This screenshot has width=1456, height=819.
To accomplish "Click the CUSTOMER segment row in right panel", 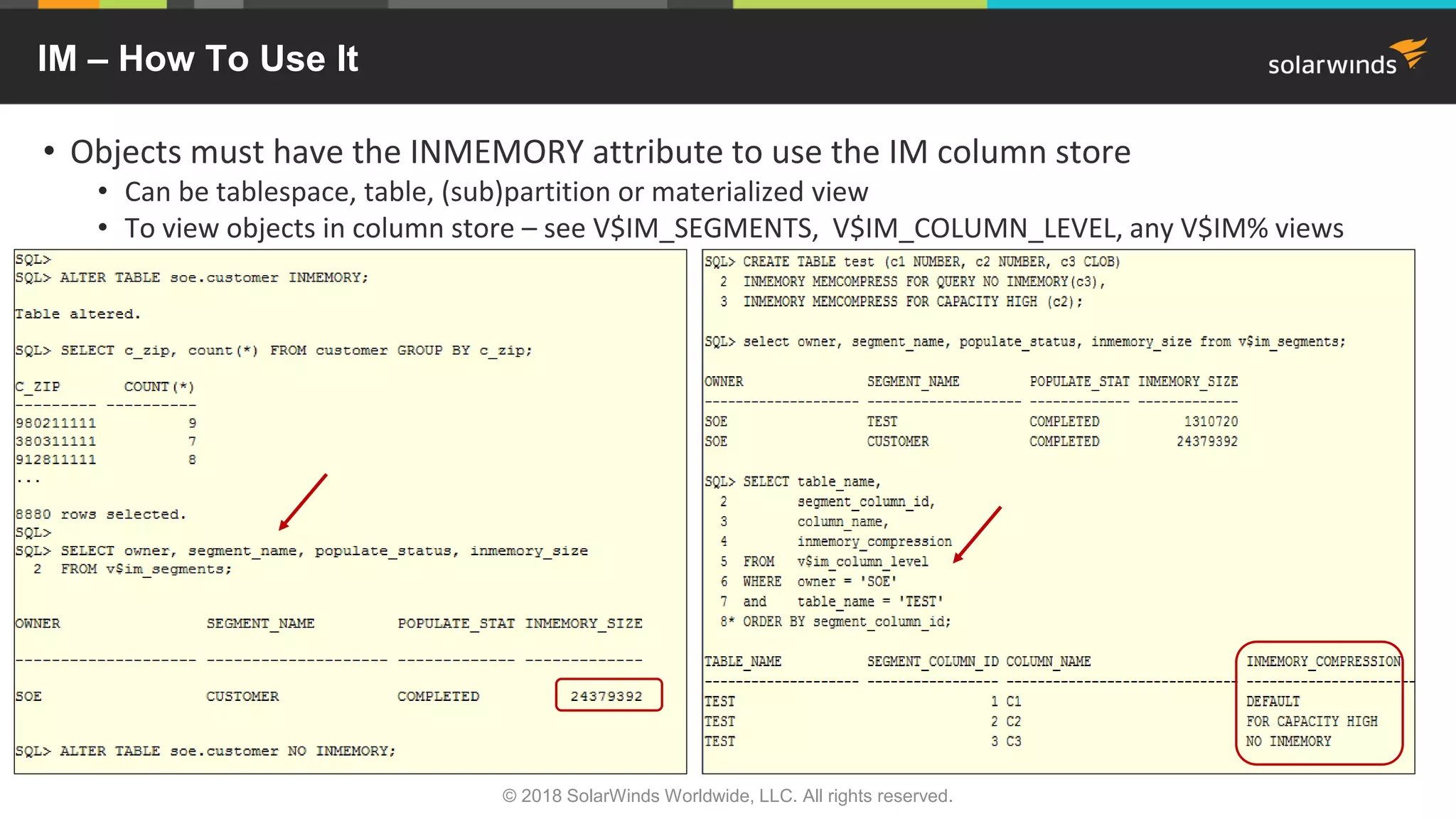I will pyautogui.click(x=898, y=441).
